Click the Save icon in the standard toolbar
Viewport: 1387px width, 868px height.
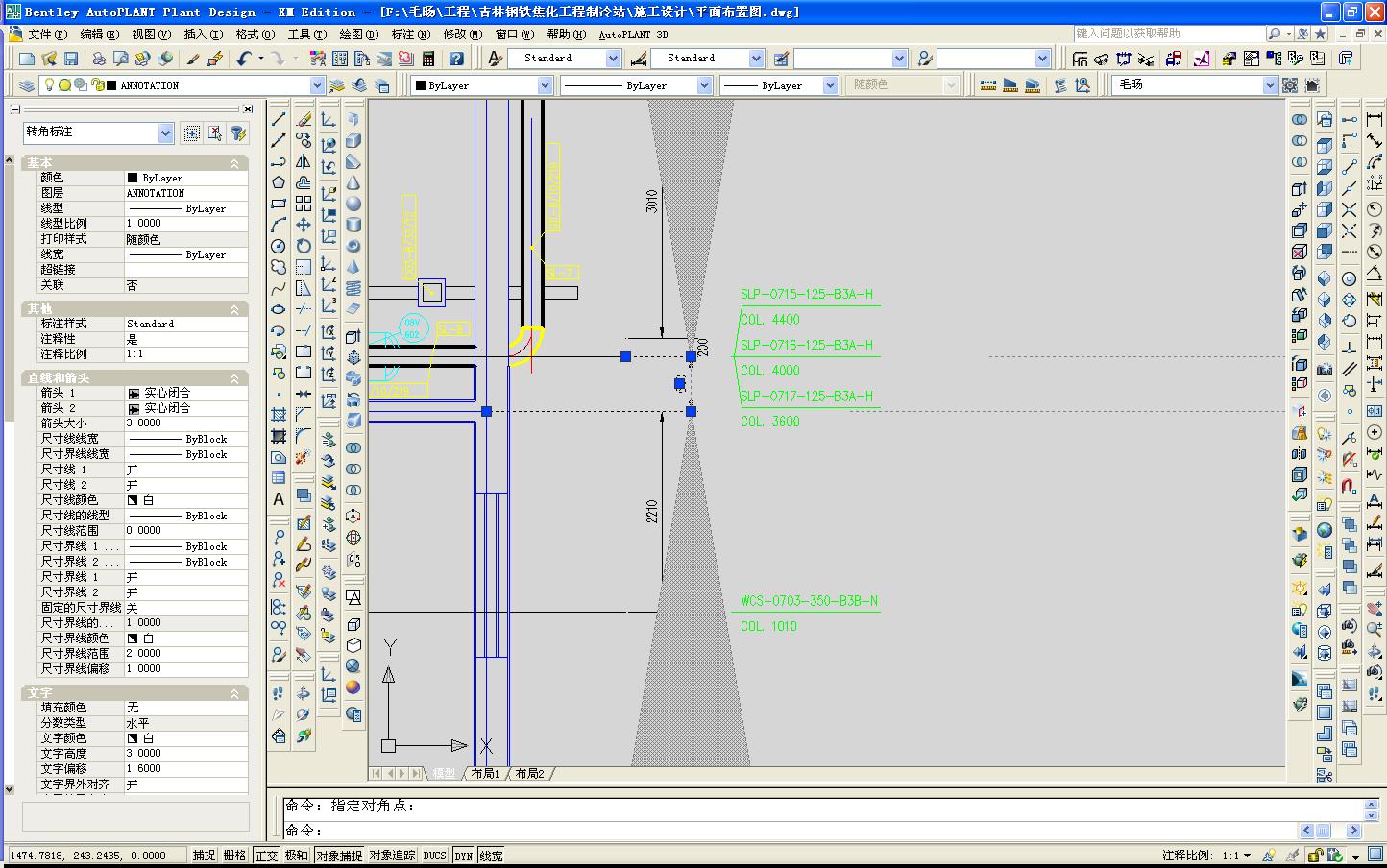[71, 59]
